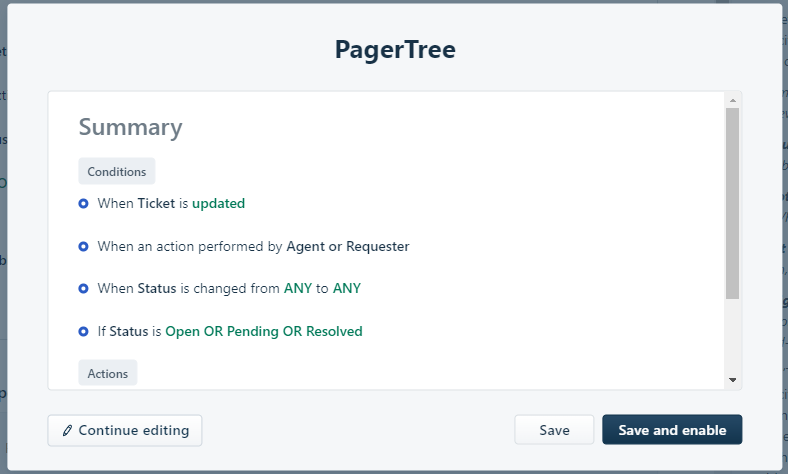Click the bold 'Agent or Requester' text
The image size is (788, 474).
(x=348, y=246)
